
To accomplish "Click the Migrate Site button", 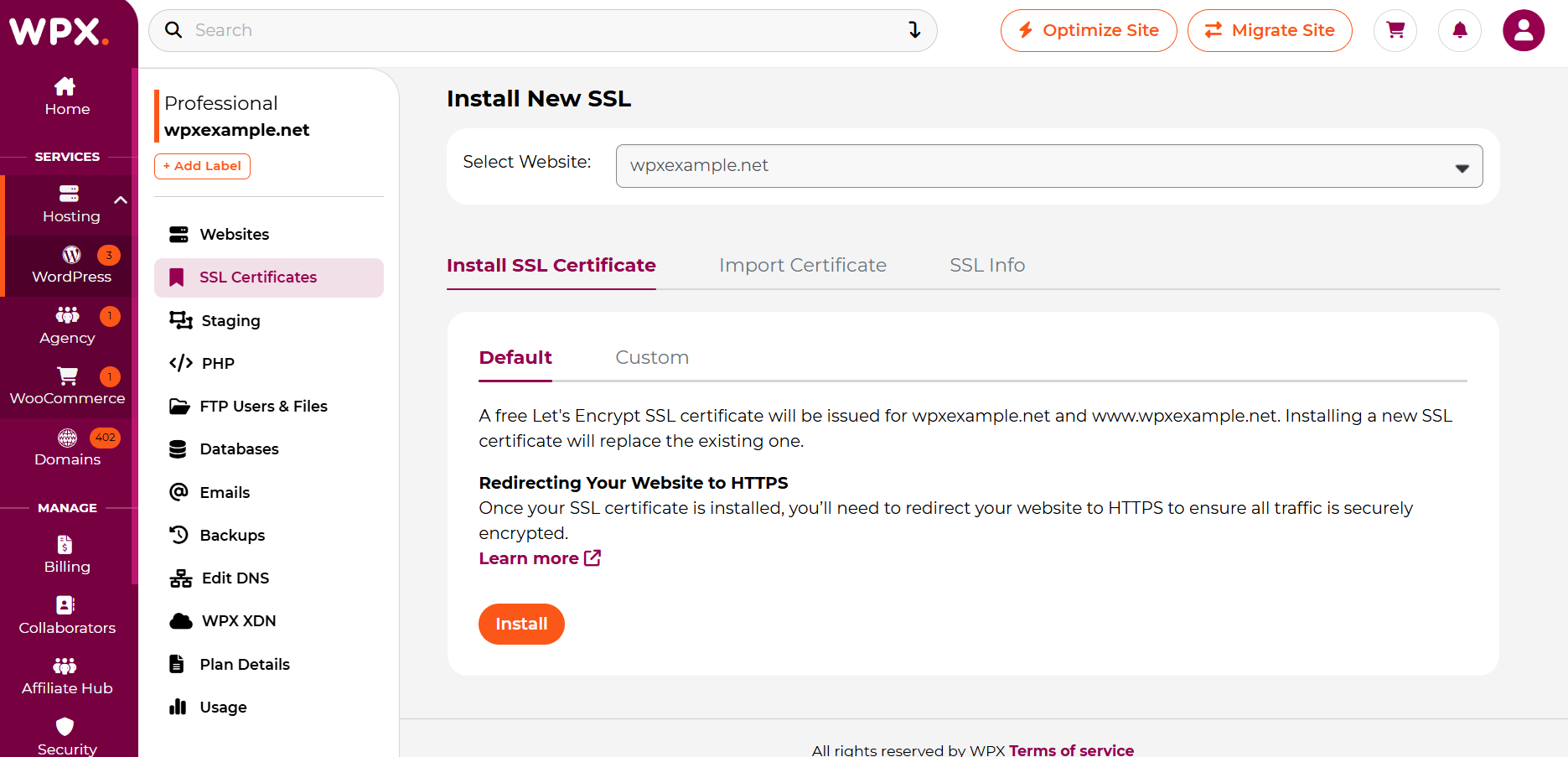I will pyautogui.click(x=1270, y=30).
